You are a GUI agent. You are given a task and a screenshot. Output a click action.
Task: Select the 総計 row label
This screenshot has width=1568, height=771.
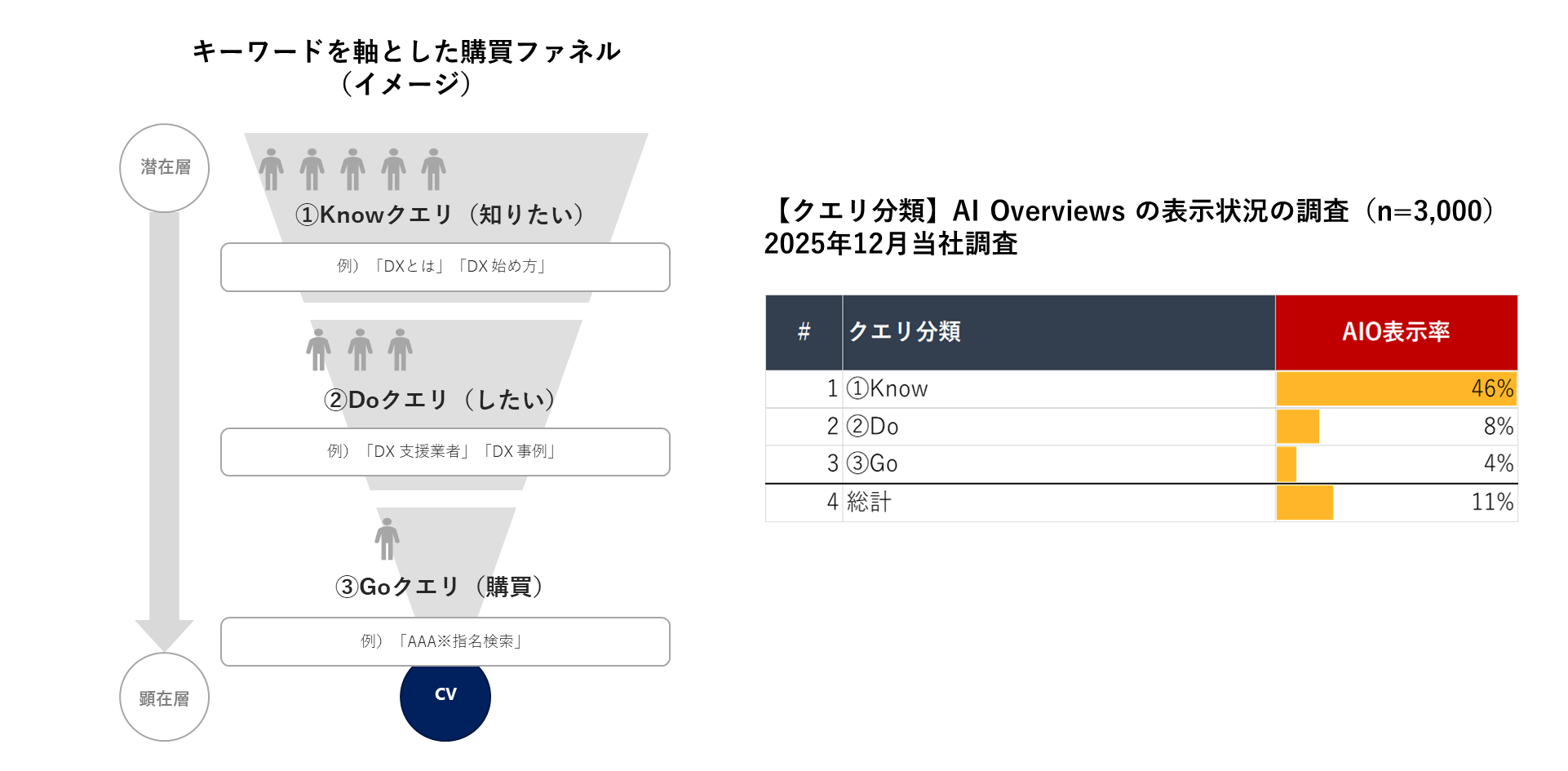pyautogui.click(x=870, y=503)
